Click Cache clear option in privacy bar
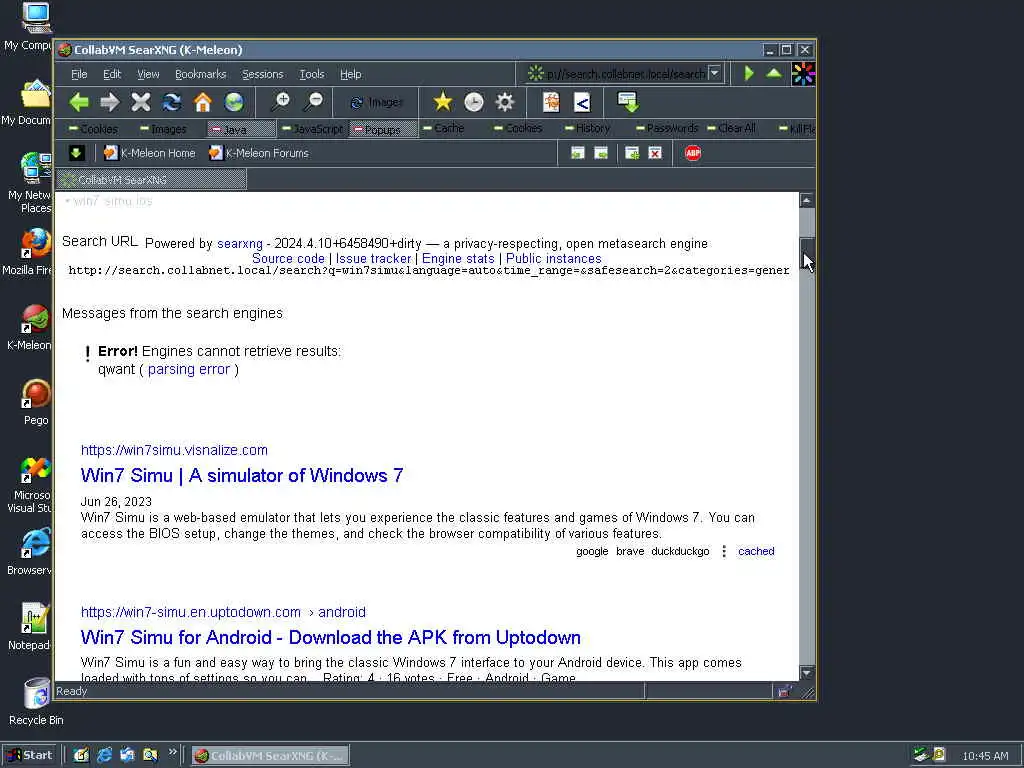Image resolution: width=1024 pixels, height=768 pixels. (443, 128)
